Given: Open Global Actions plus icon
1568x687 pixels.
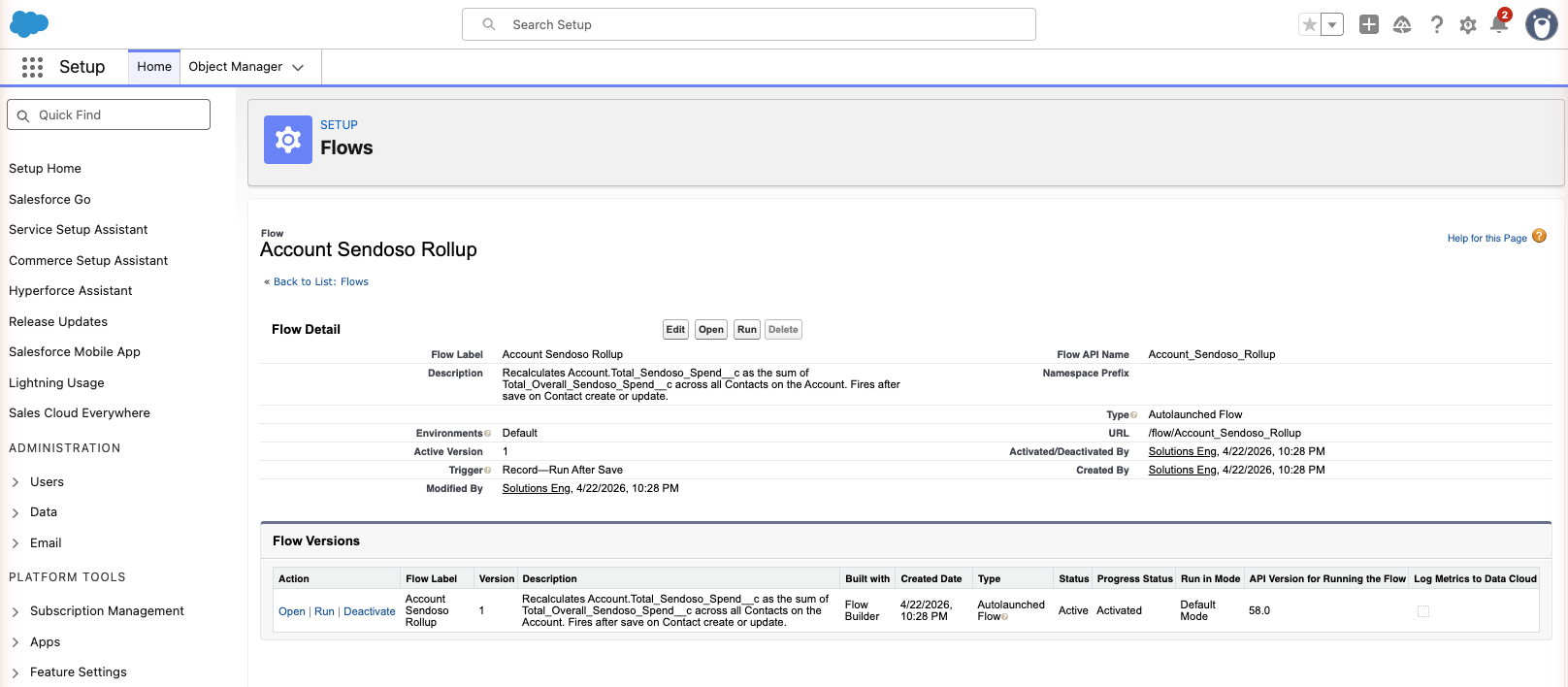Looking at the screenshot, I should point(1369,24).
